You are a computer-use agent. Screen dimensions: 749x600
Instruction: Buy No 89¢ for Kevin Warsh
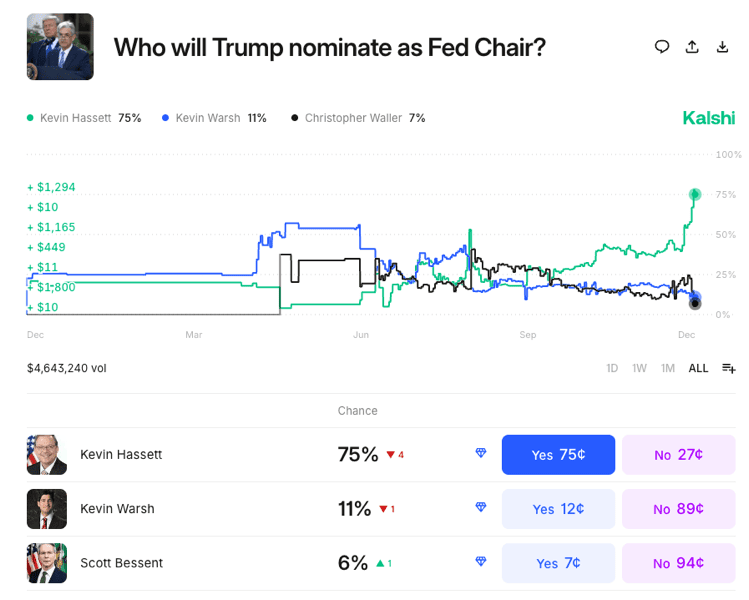click(678, 509)
